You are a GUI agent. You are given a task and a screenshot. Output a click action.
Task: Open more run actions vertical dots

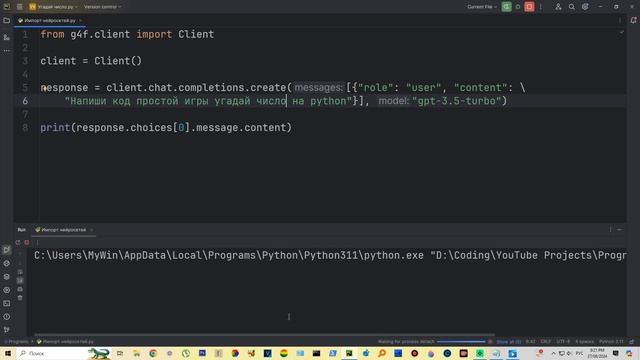pos(541,7)
